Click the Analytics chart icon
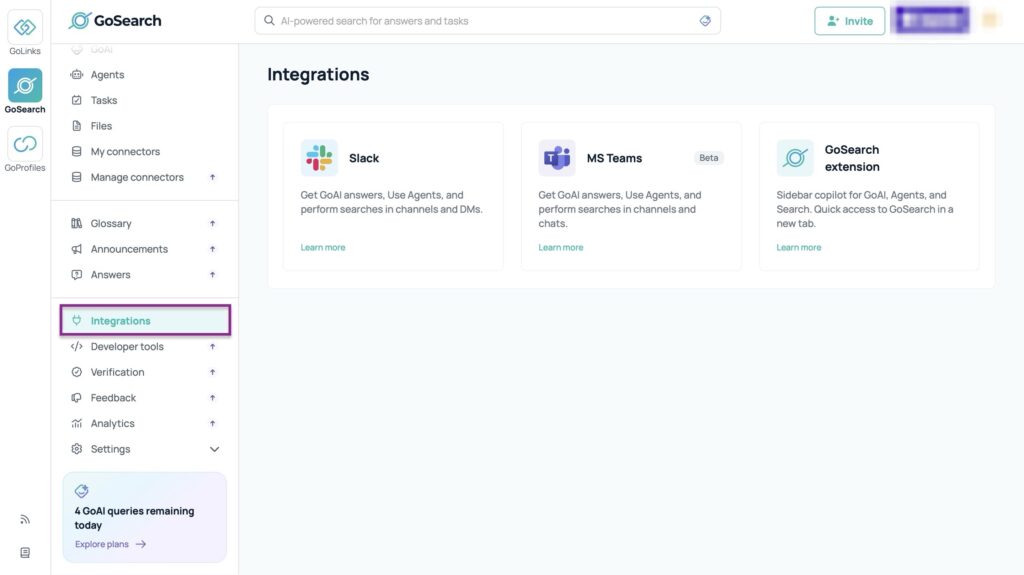 coord(76,423)
